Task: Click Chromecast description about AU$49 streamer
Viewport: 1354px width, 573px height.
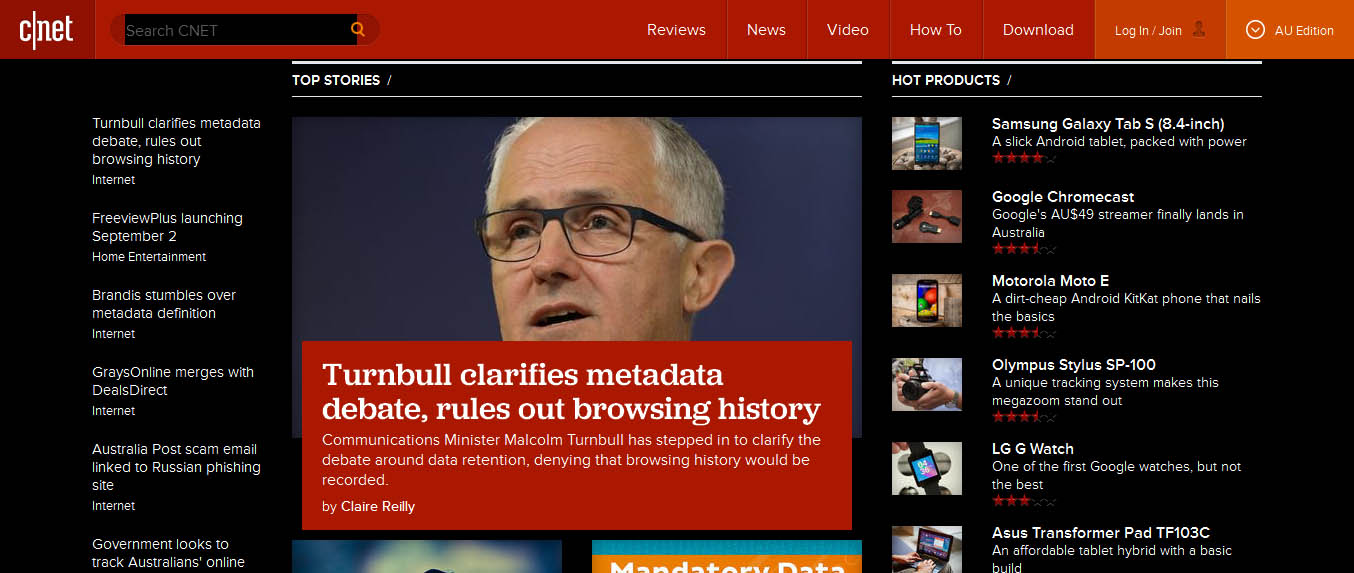Action: tap(1118, 224)
